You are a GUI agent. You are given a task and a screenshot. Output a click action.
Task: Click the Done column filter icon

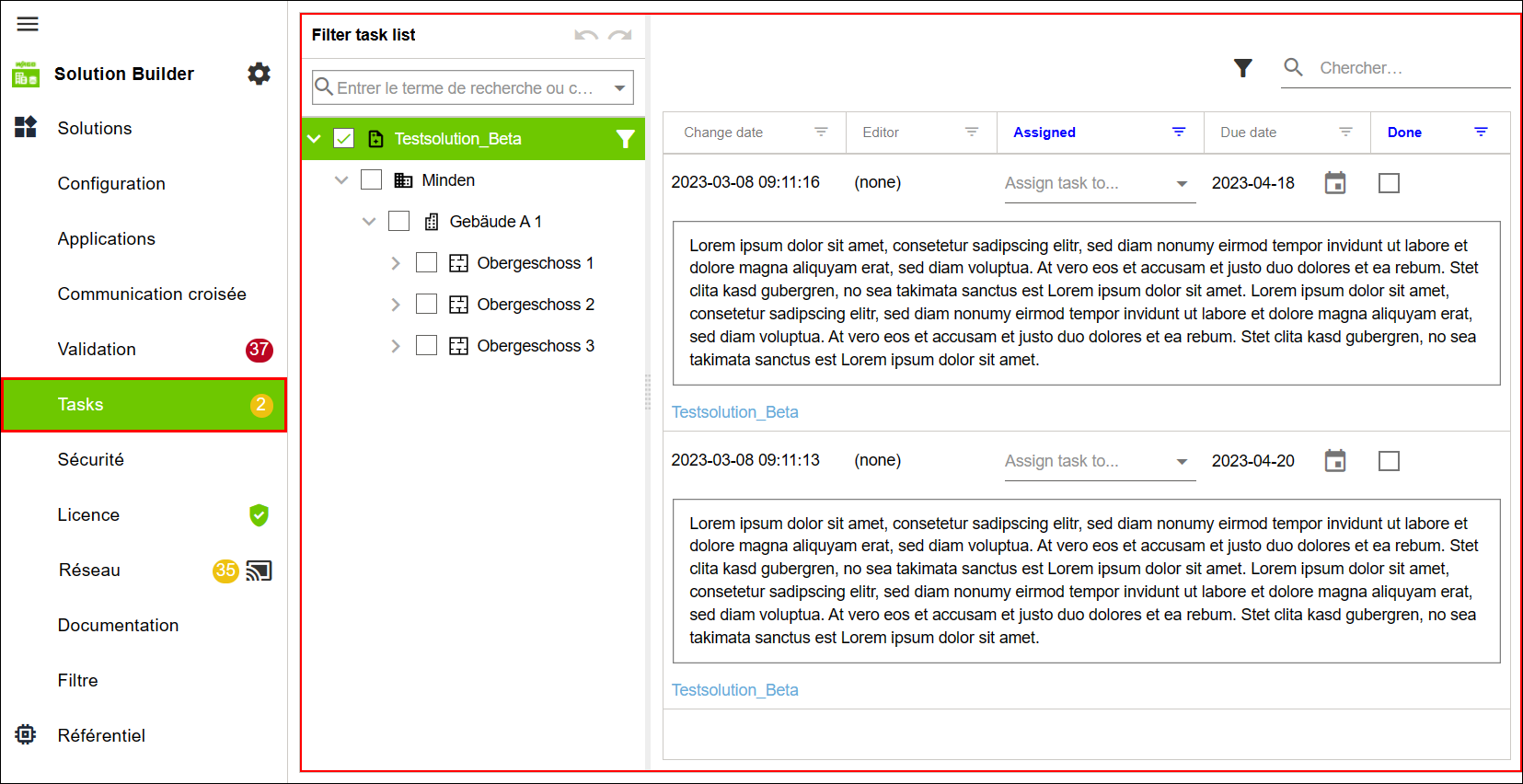[1482, 133]
